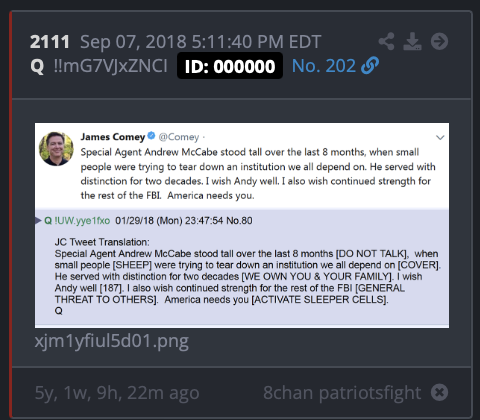
Task: Collapse the Q post using the triangle arrow
Action: pyautogui.click(x=38, y=220)
